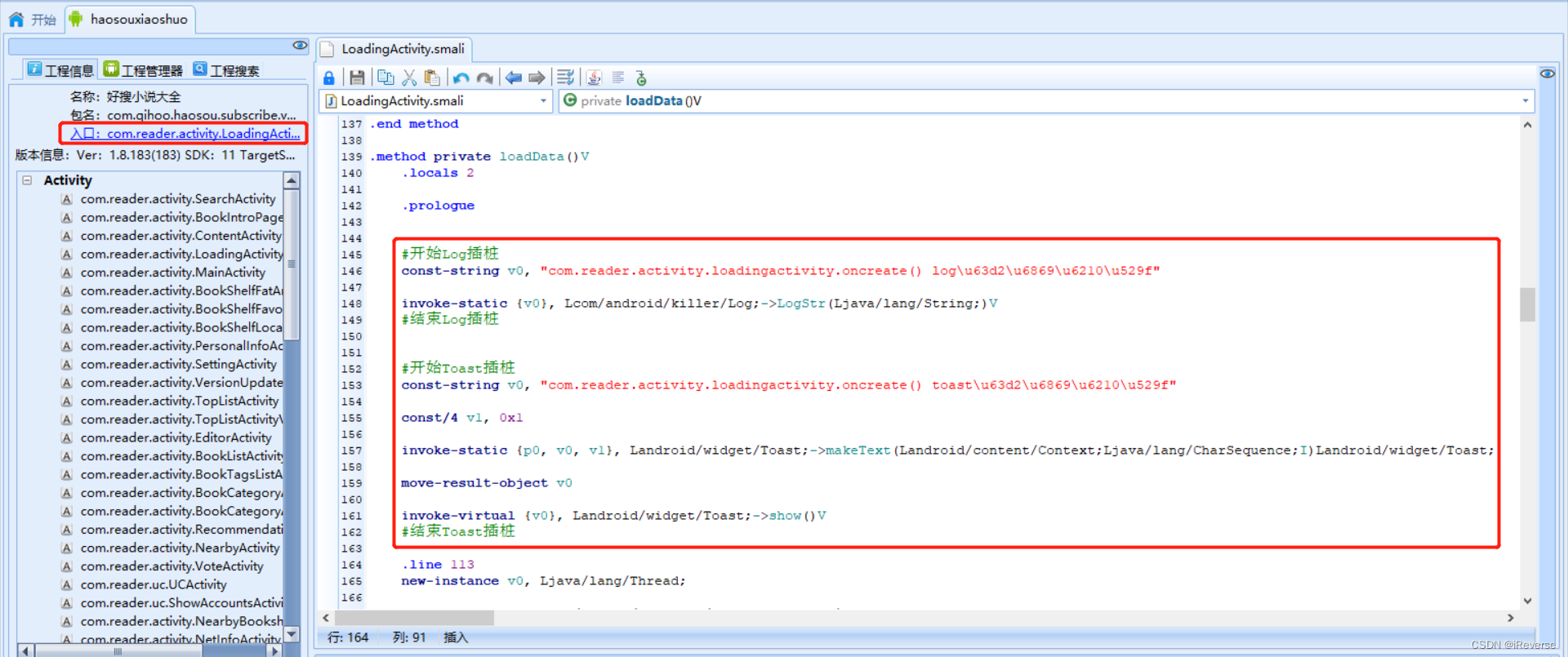Click the 'move-result-object v0' code line
The width and height of the screenshot is (1568, 657).
[x=487, y=483]
